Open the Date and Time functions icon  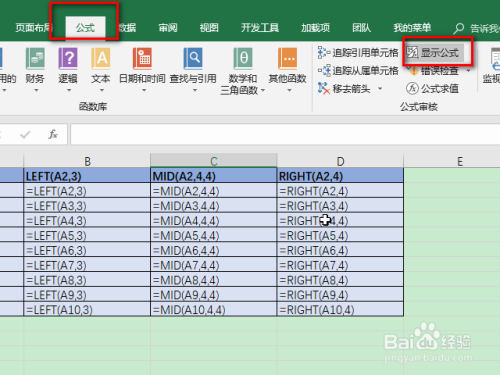click(x=143, y=59)
